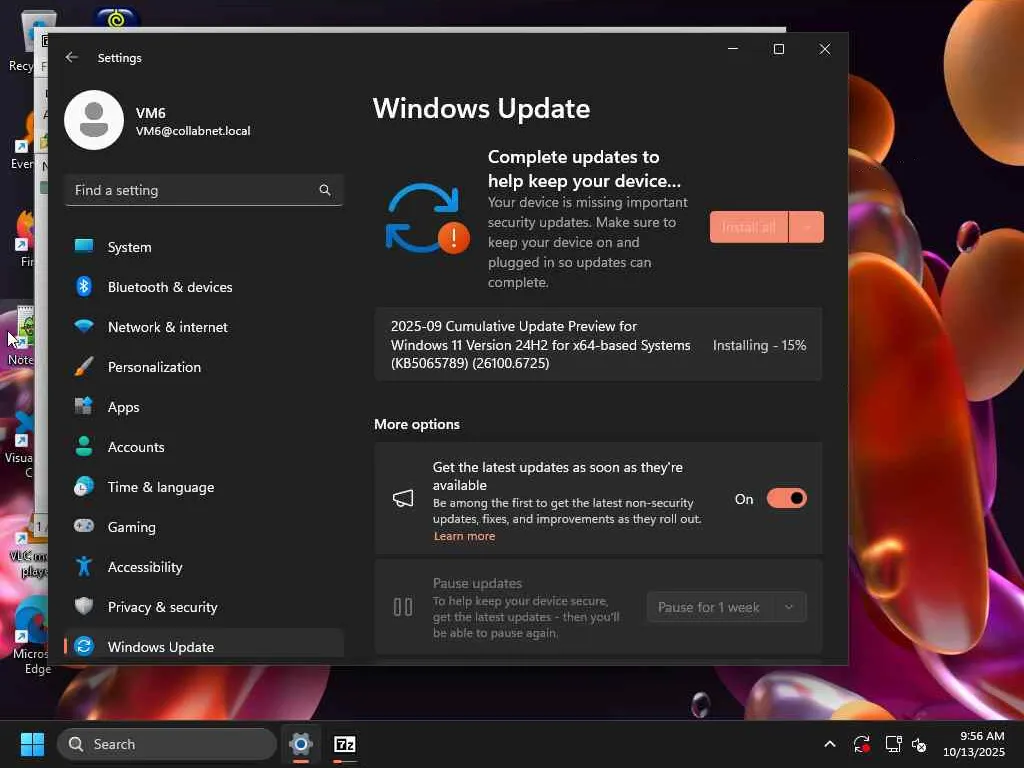Click the pause bars icon beside Pause updates
1024x768 pixels.
(x=403, y=607)
